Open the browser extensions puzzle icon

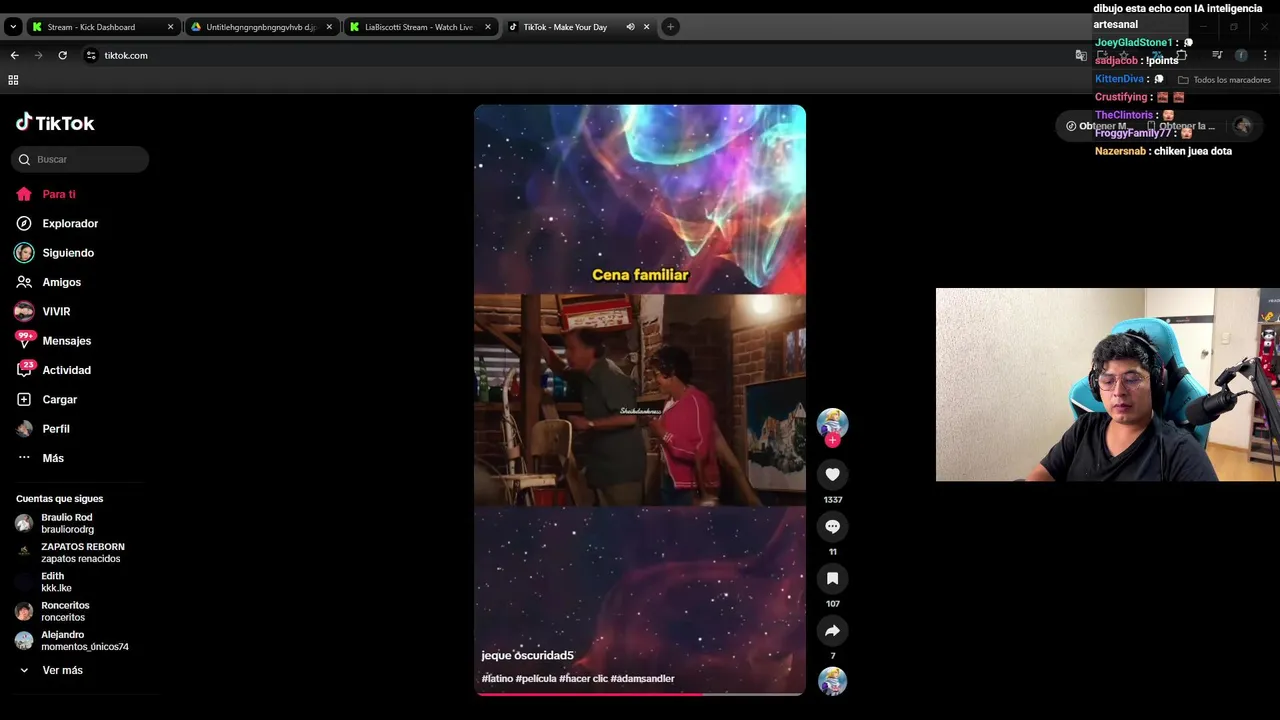[1181, 55]
